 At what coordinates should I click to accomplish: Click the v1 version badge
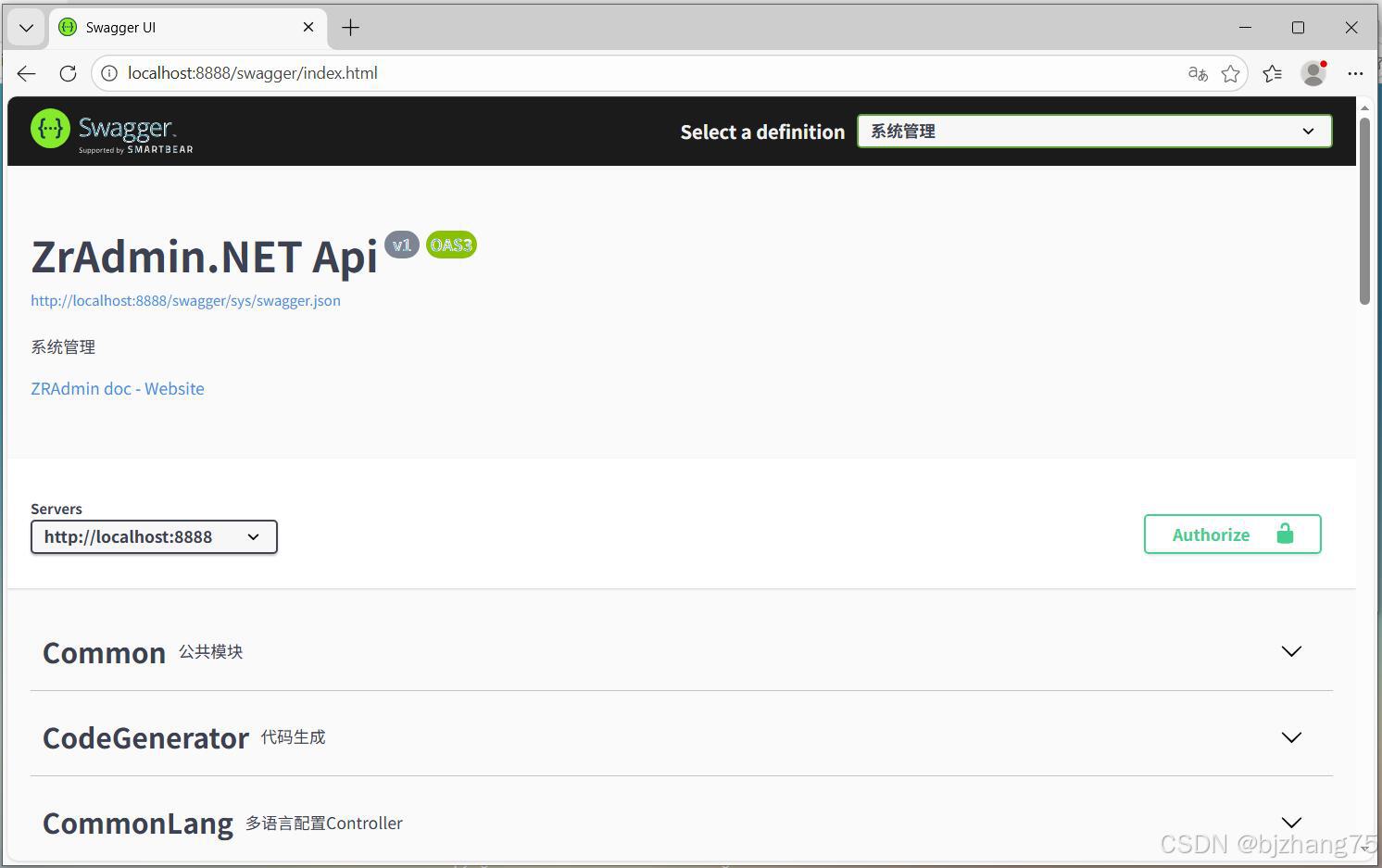(402, 245)
